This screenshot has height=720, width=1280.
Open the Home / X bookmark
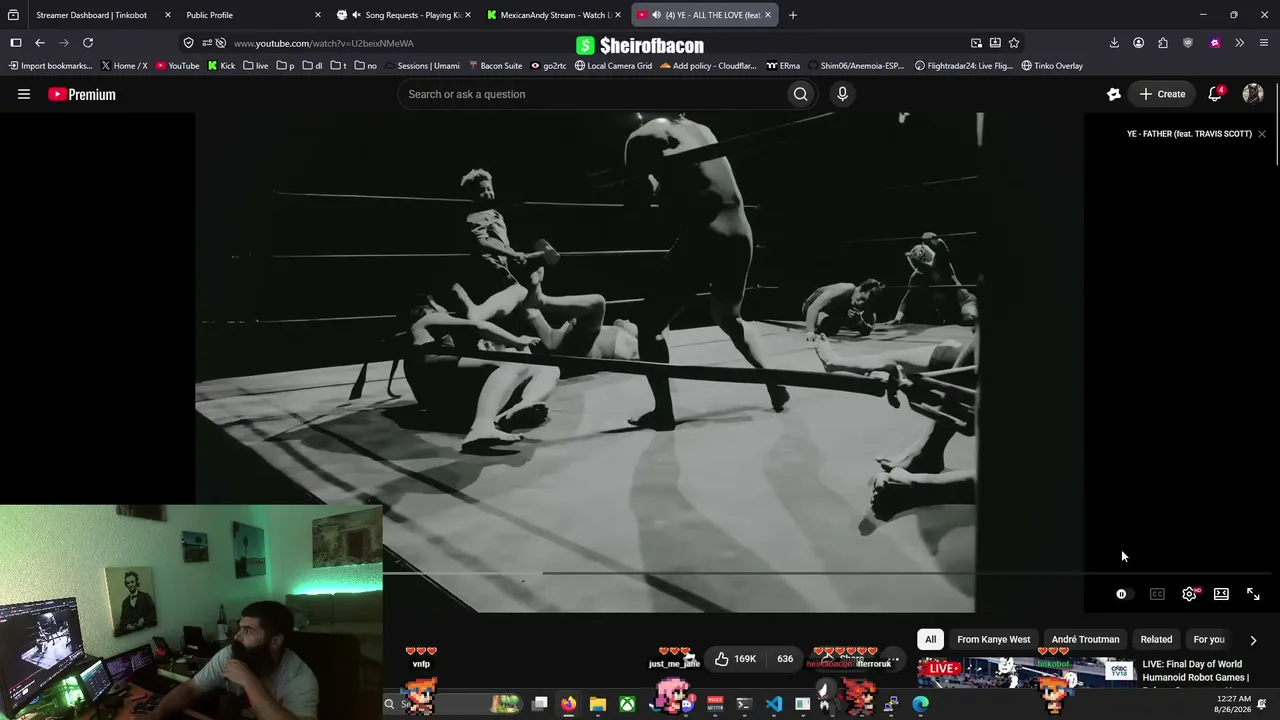tap(124, 66)
